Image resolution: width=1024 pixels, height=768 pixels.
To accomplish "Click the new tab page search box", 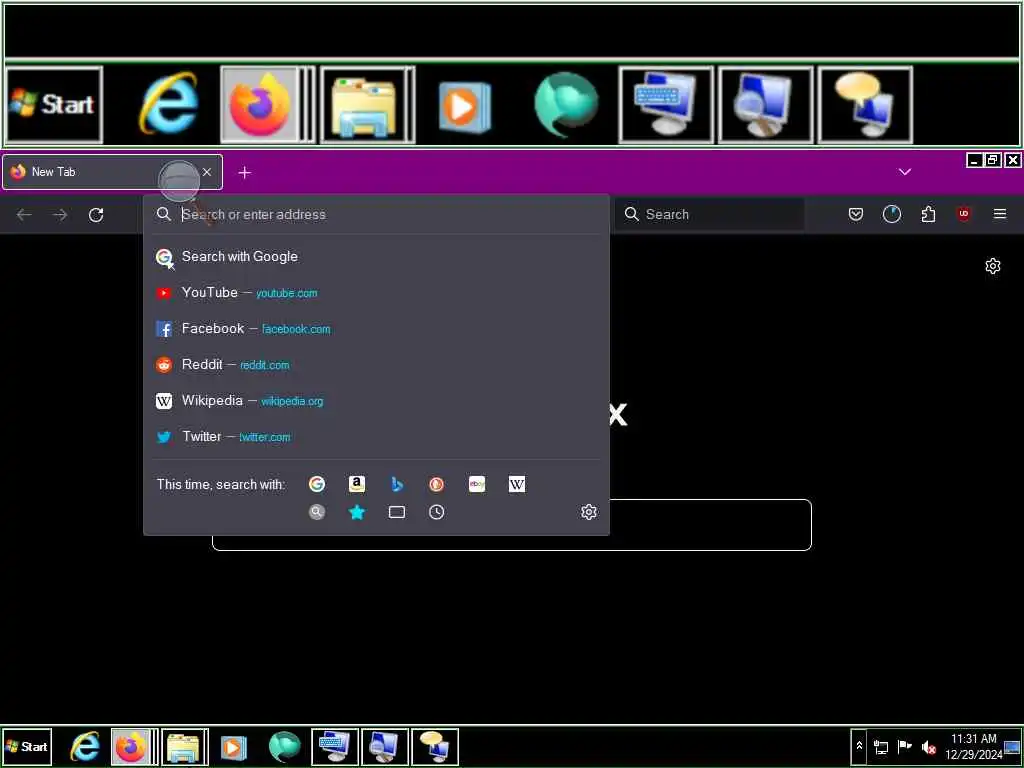I will (x=511, y=525).
